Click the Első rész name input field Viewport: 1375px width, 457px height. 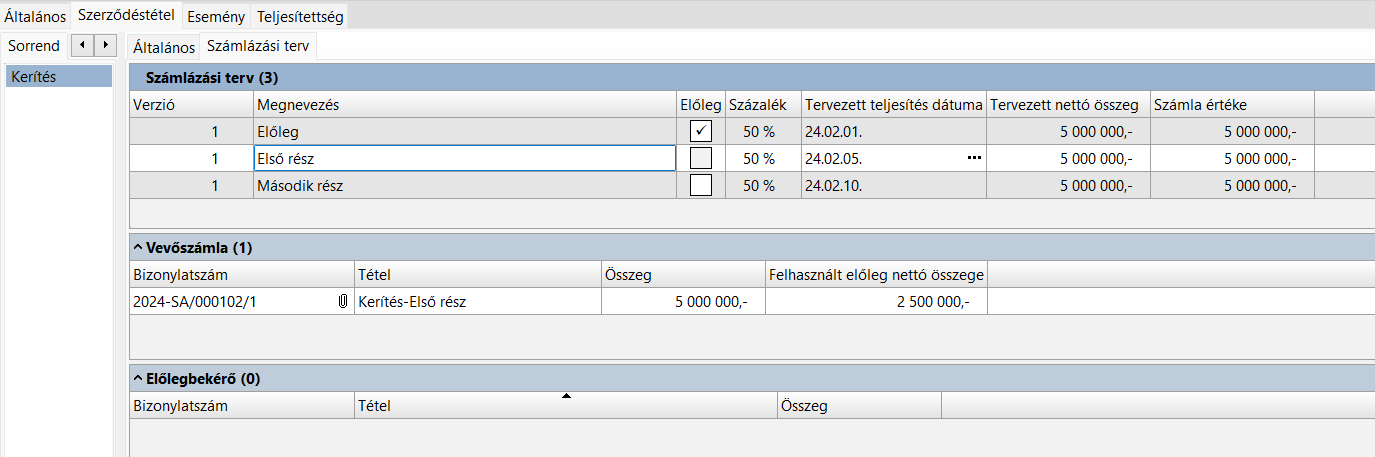pyautogui.click(x=464, y=158)
